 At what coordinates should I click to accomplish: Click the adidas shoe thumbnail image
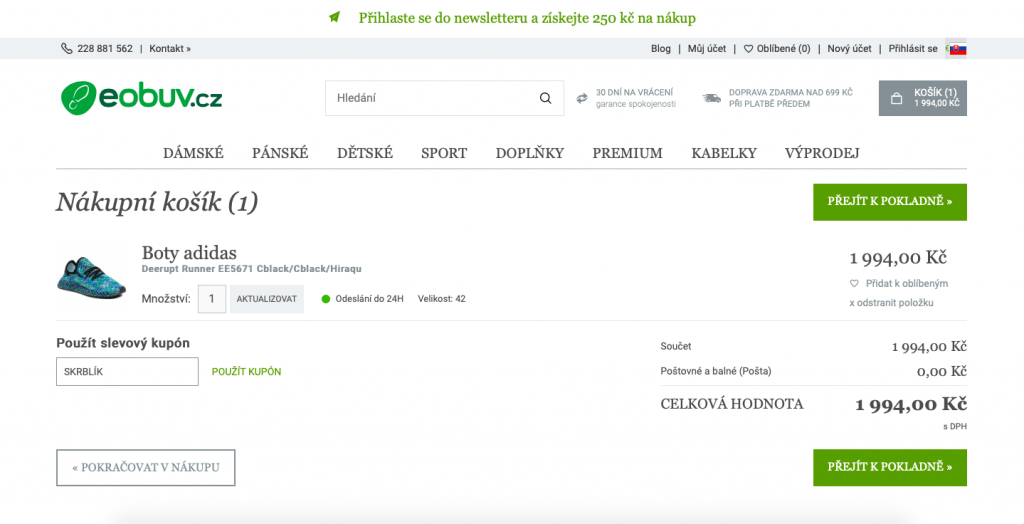click(91, 276)
